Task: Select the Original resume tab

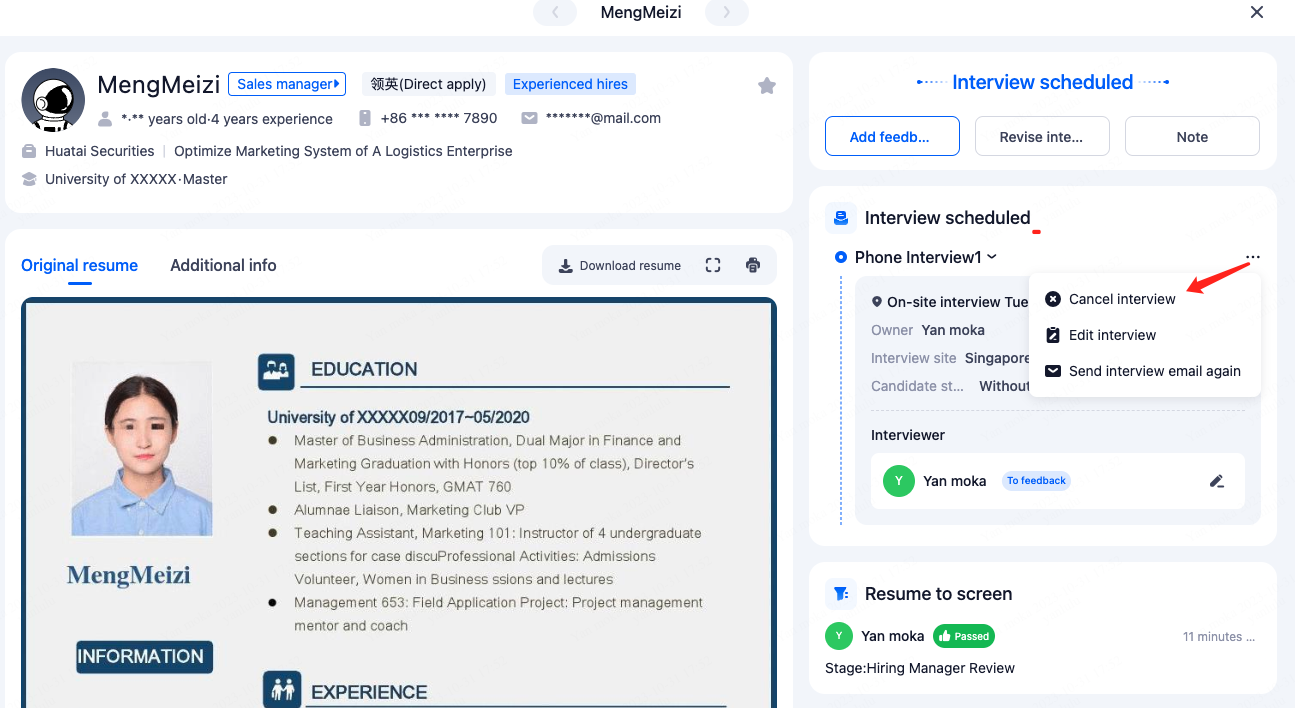Action: click(79, 265)
